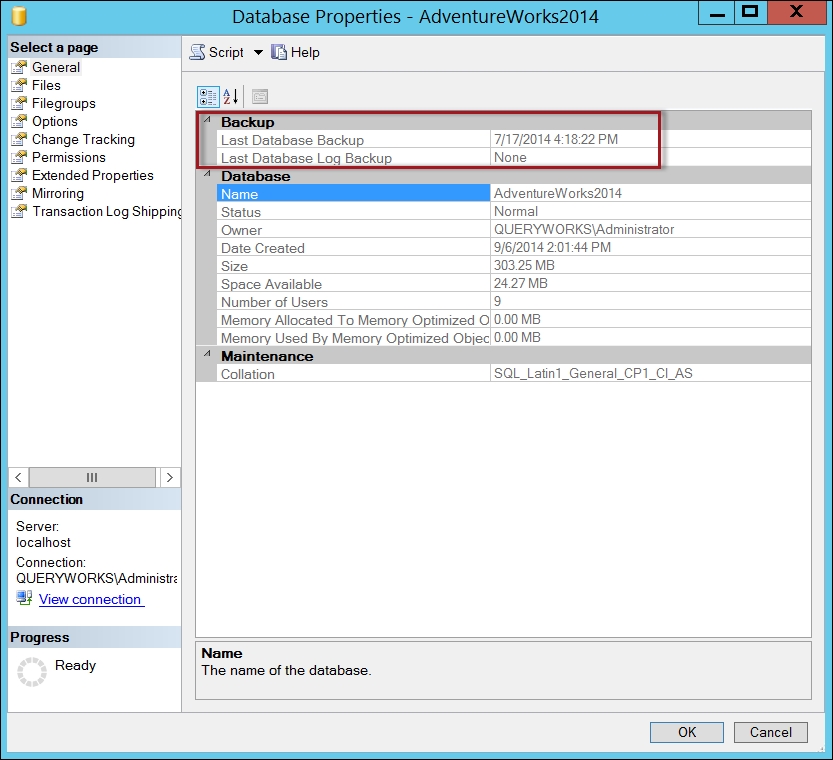Viewport: 833px width, 760px height.
Task: Click the Script scroll icon
Action: click(198, 52)
